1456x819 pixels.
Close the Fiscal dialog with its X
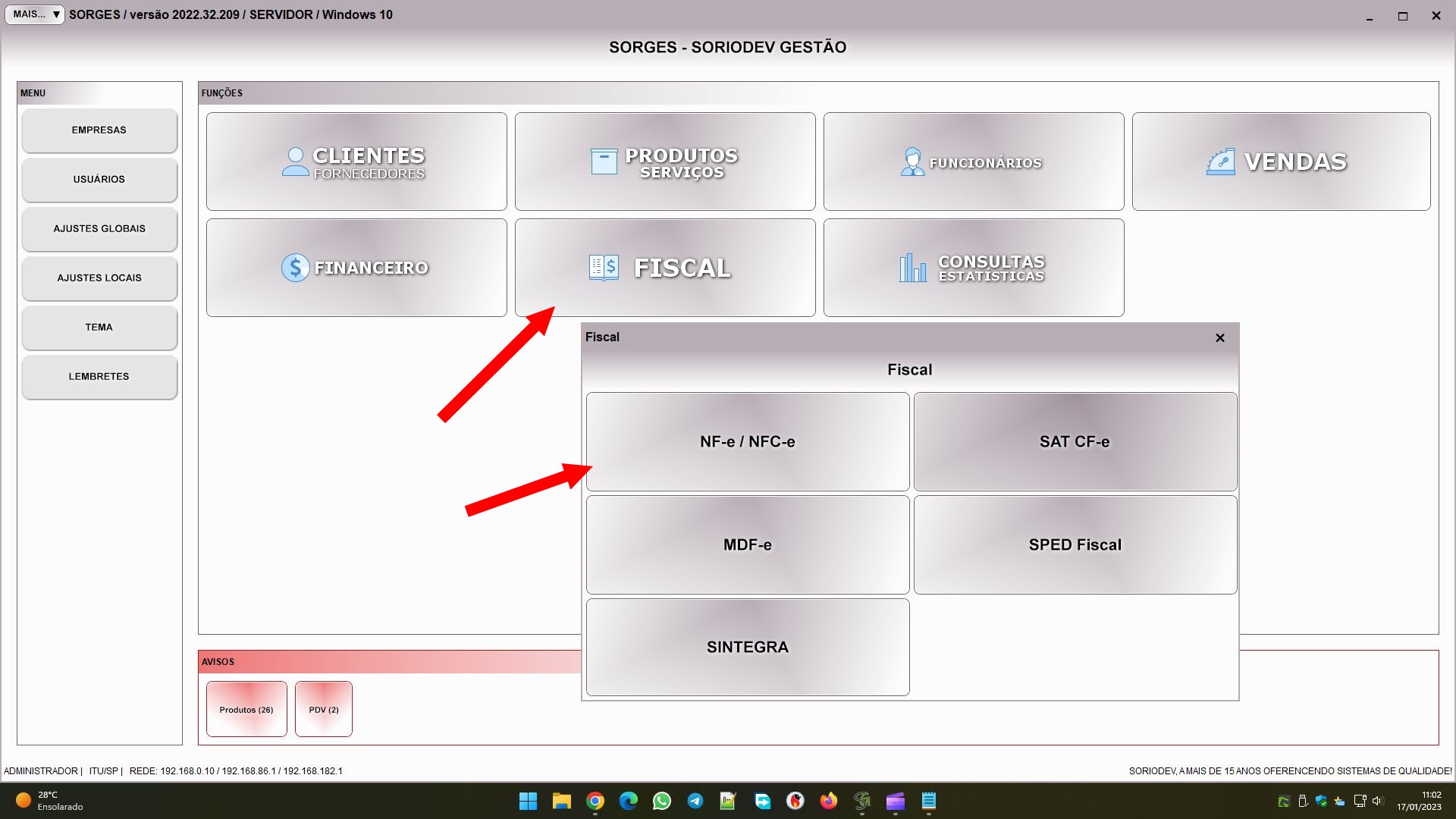tap(1220, 337)
